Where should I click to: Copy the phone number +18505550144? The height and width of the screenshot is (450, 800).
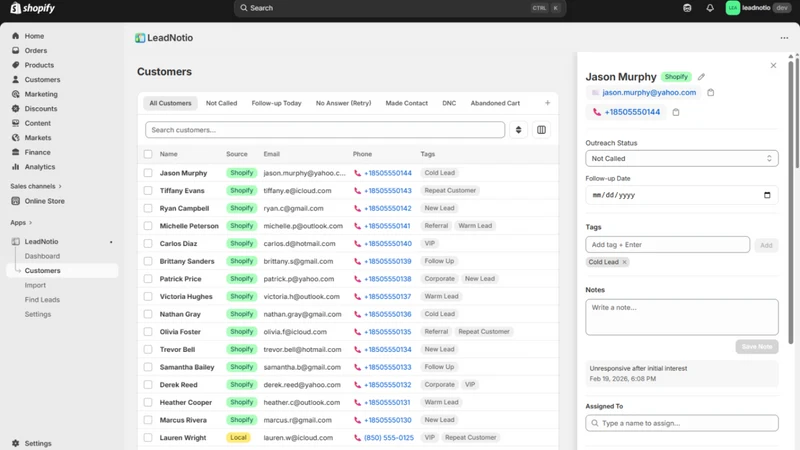click(x=676, y=112)
